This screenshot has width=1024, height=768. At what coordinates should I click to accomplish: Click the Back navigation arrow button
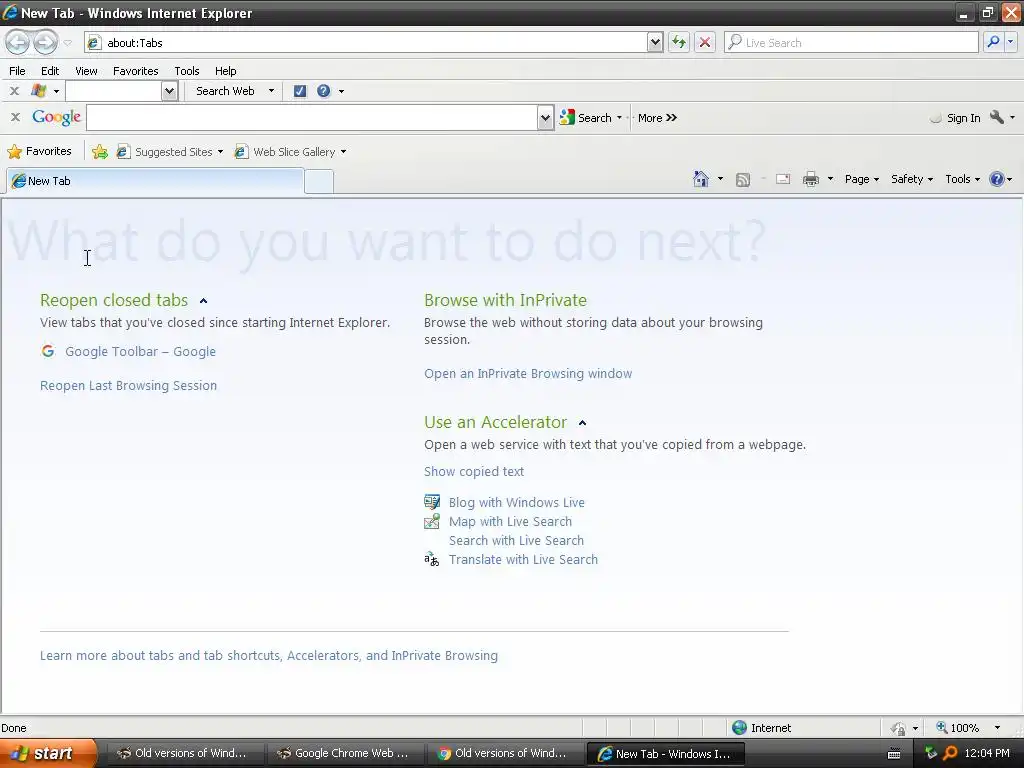[x=18, y=42]
